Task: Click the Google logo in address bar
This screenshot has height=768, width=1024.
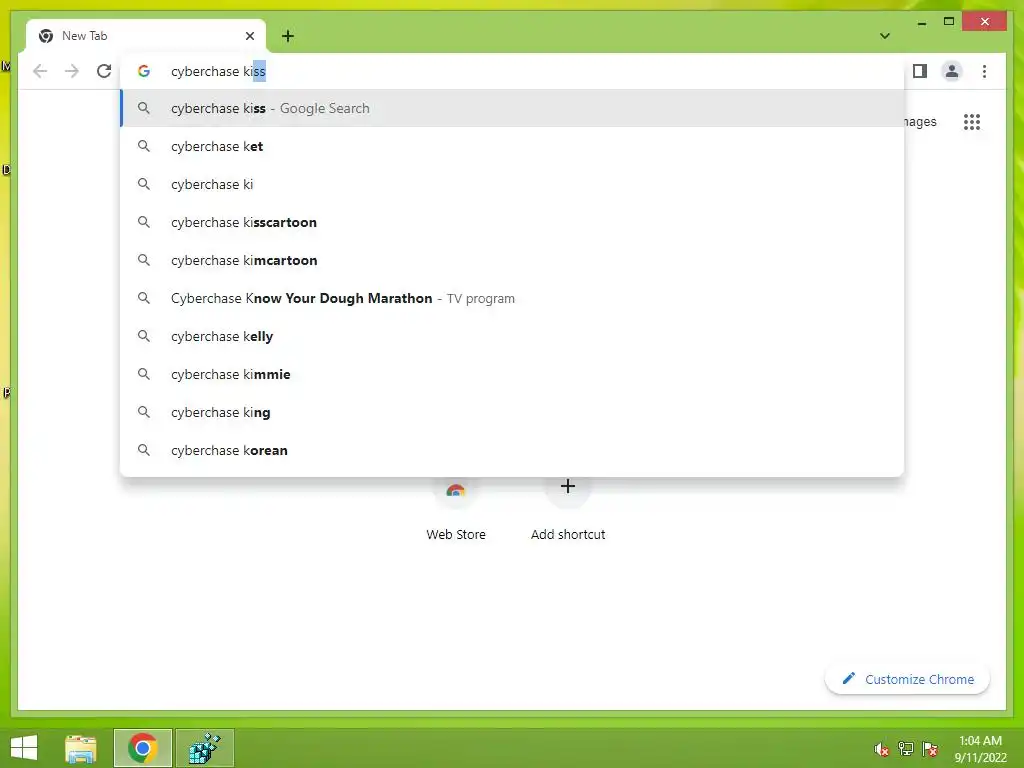Action: 144,71
